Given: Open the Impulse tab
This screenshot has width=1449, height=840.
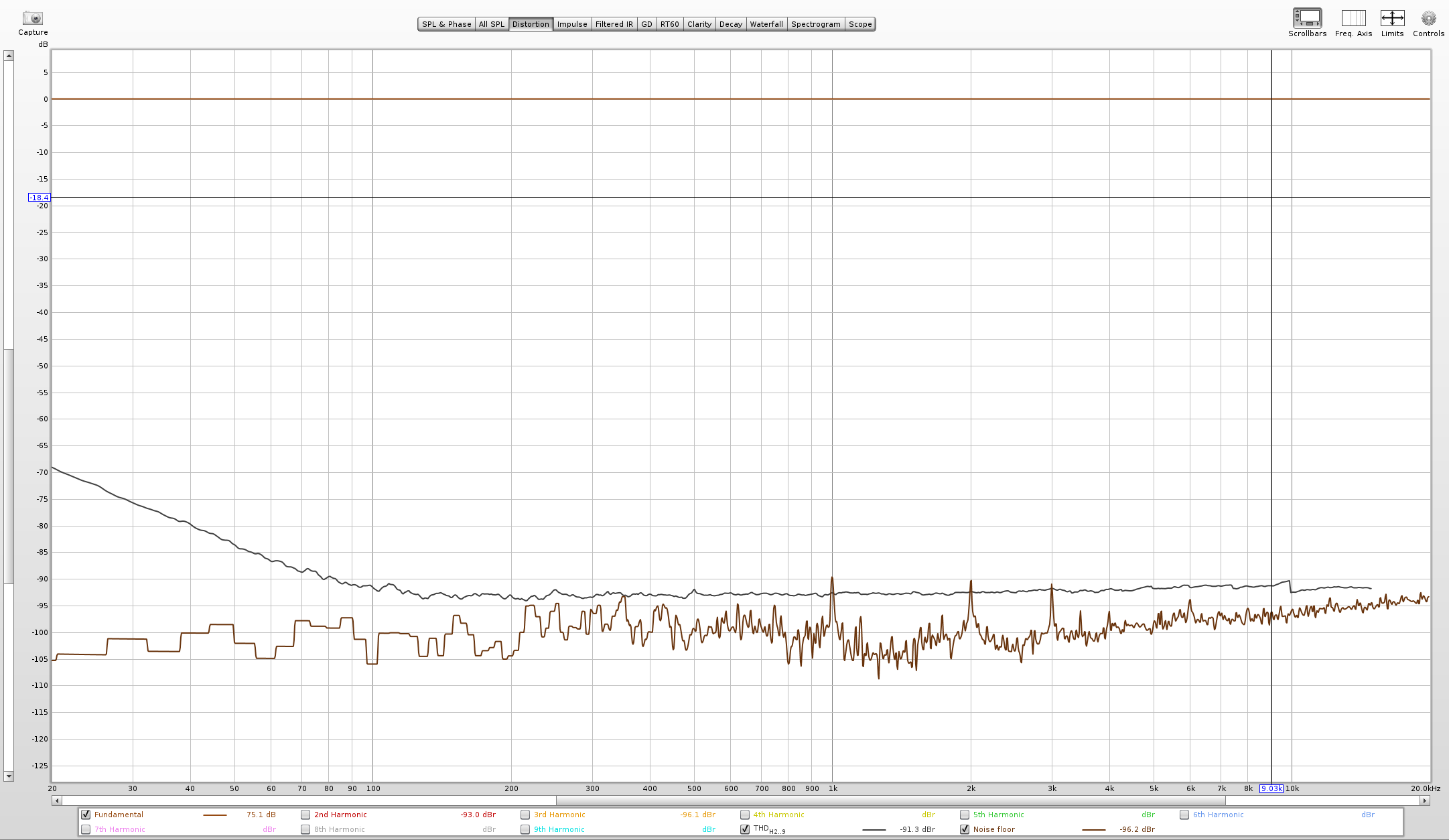Looking at the screenshot, I should (x=572, y=24).
